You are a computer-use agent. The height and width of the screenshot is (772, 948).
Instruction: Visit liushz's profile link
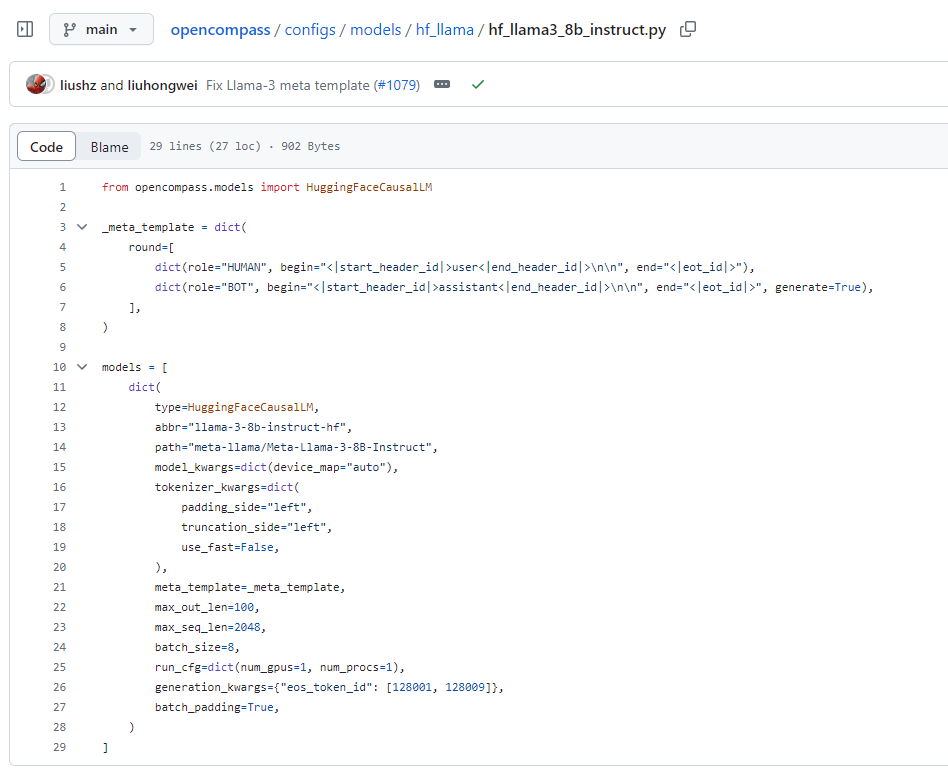[78, 85]
